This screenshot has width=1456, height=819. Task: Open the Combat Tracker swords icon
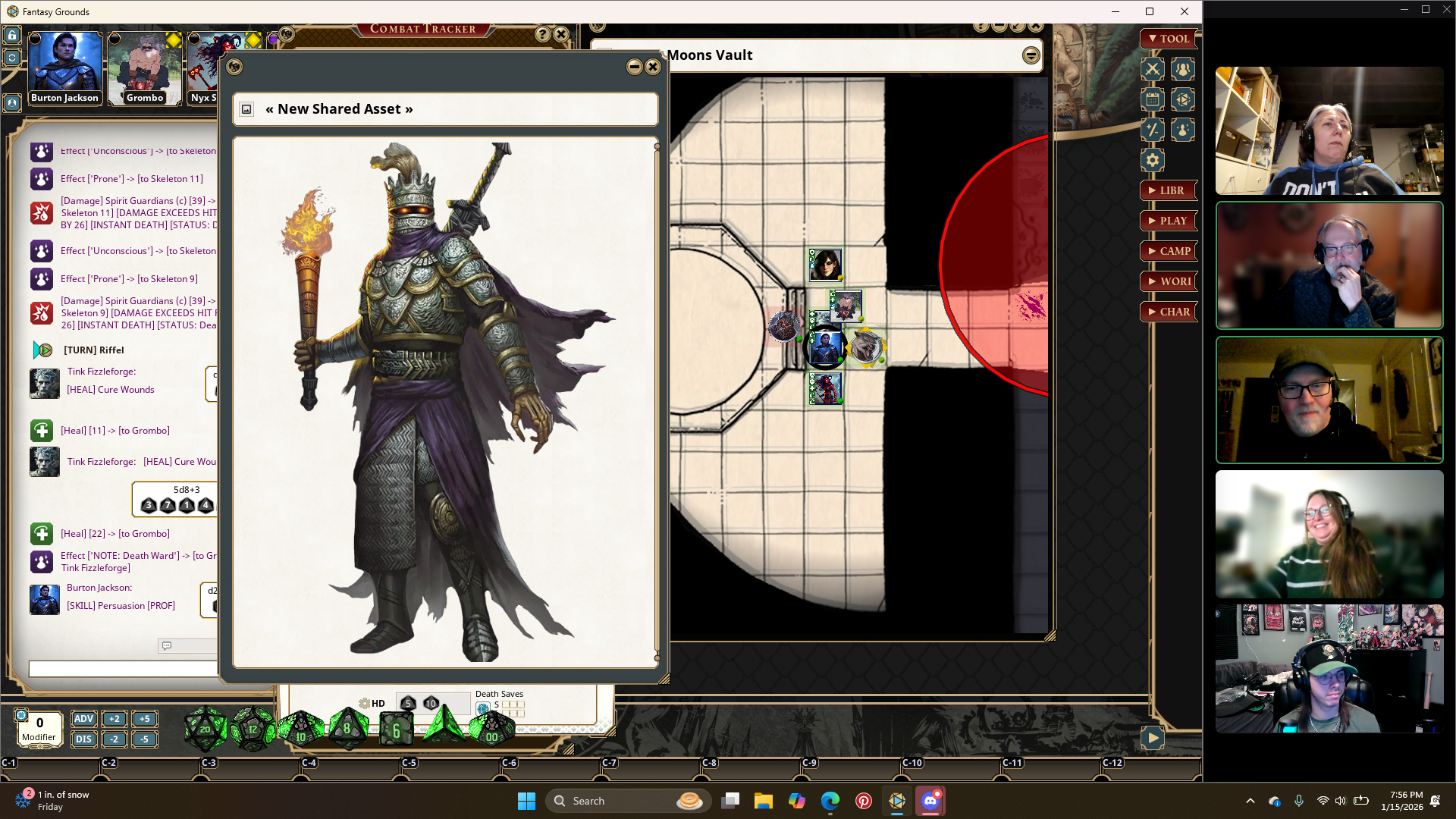[1152, 69]
